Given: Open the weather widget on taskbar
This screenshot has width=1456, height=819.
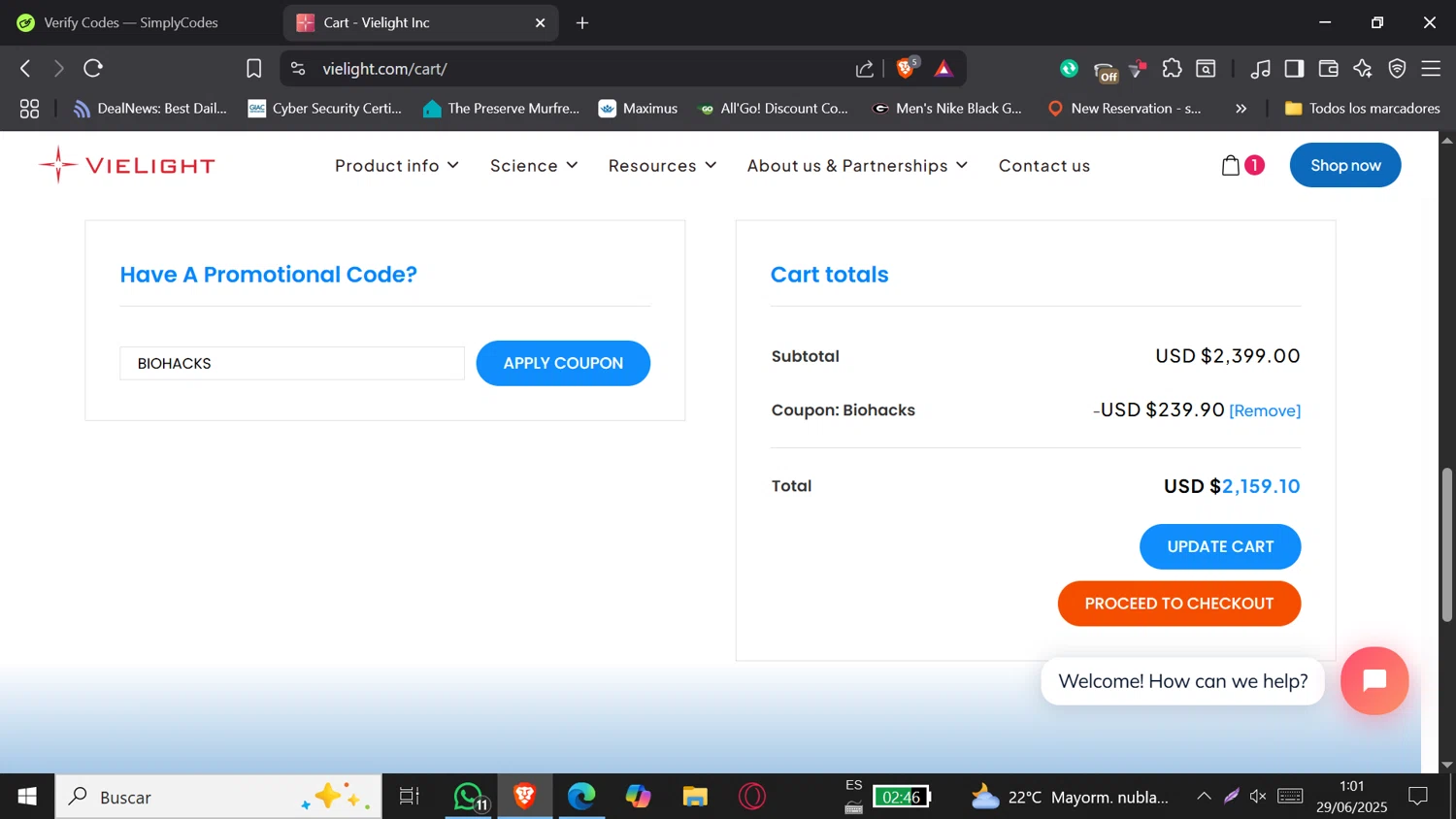Looking at the screenshot, I should (1070, 797).
